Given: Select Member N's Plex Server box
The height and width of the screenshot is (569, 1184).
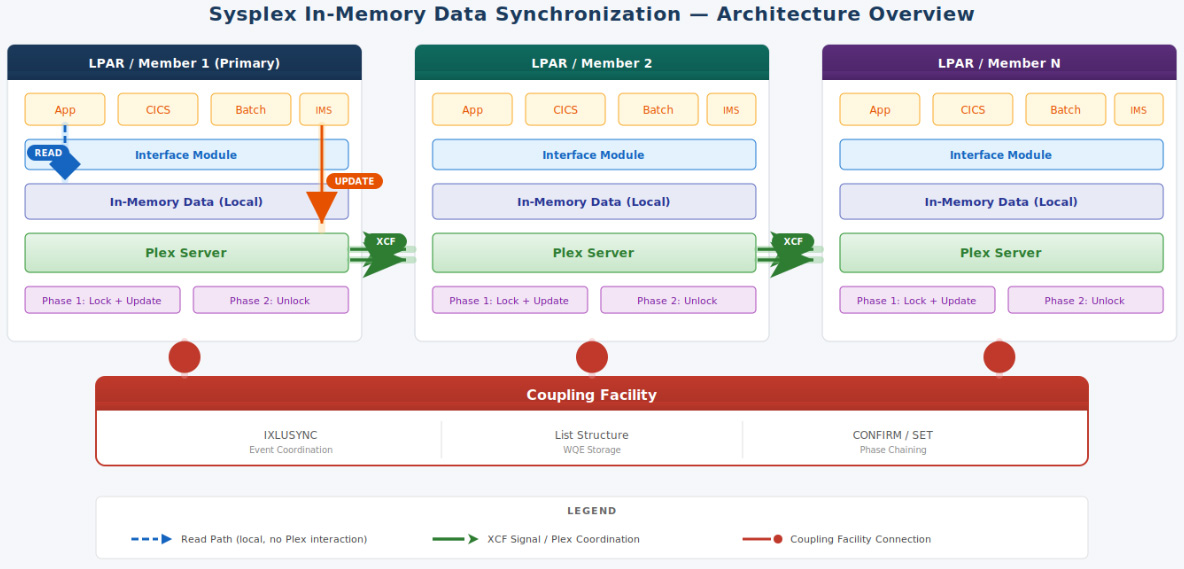Looking at the screenshot, I should (1002, 253).
